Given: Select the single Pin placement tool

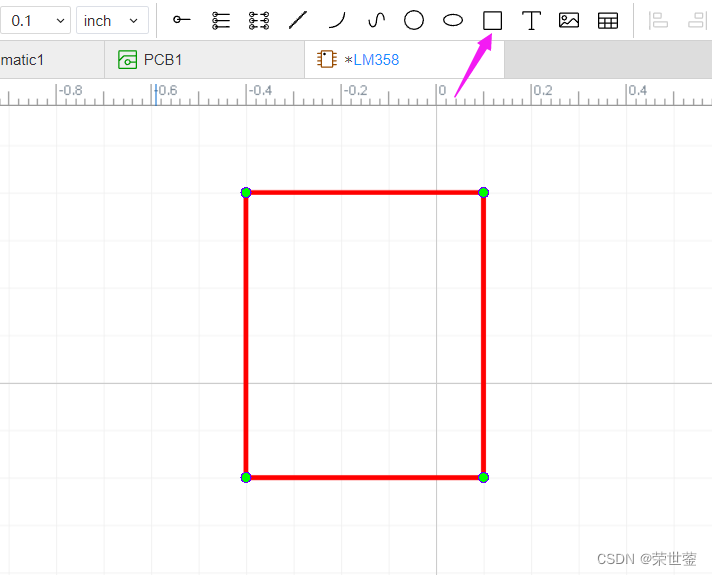Looking at the screenshot, I should coord(182,20).
